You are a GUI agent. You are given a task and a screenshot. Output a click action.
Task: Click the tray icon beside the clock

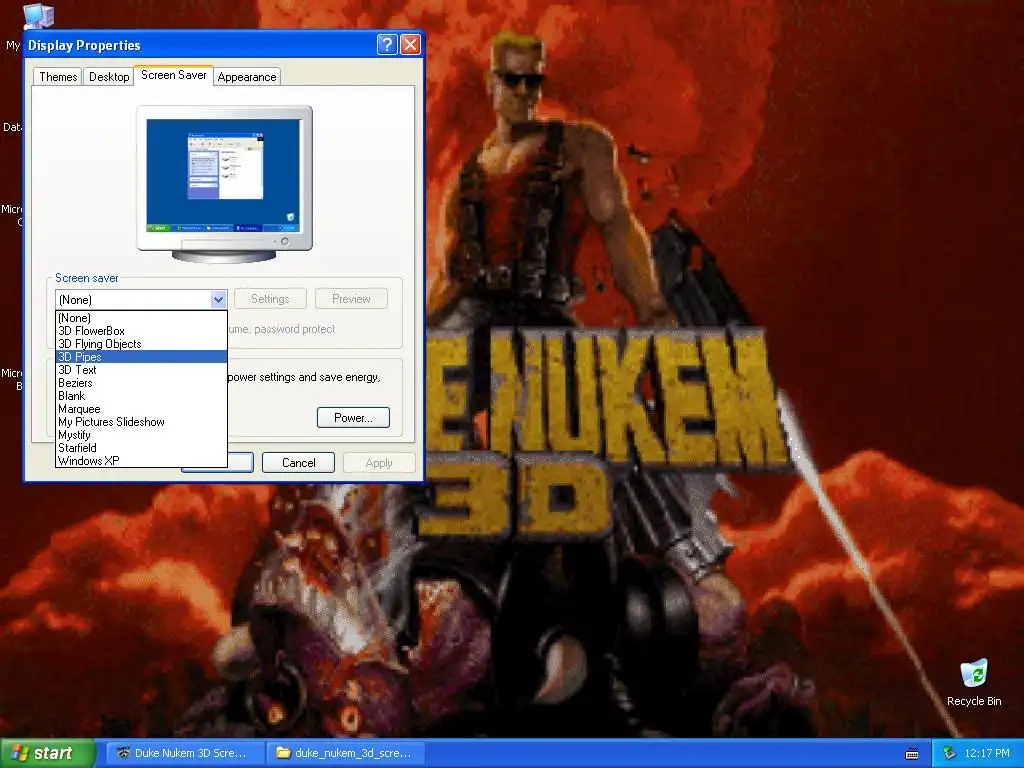click(948, 754)
